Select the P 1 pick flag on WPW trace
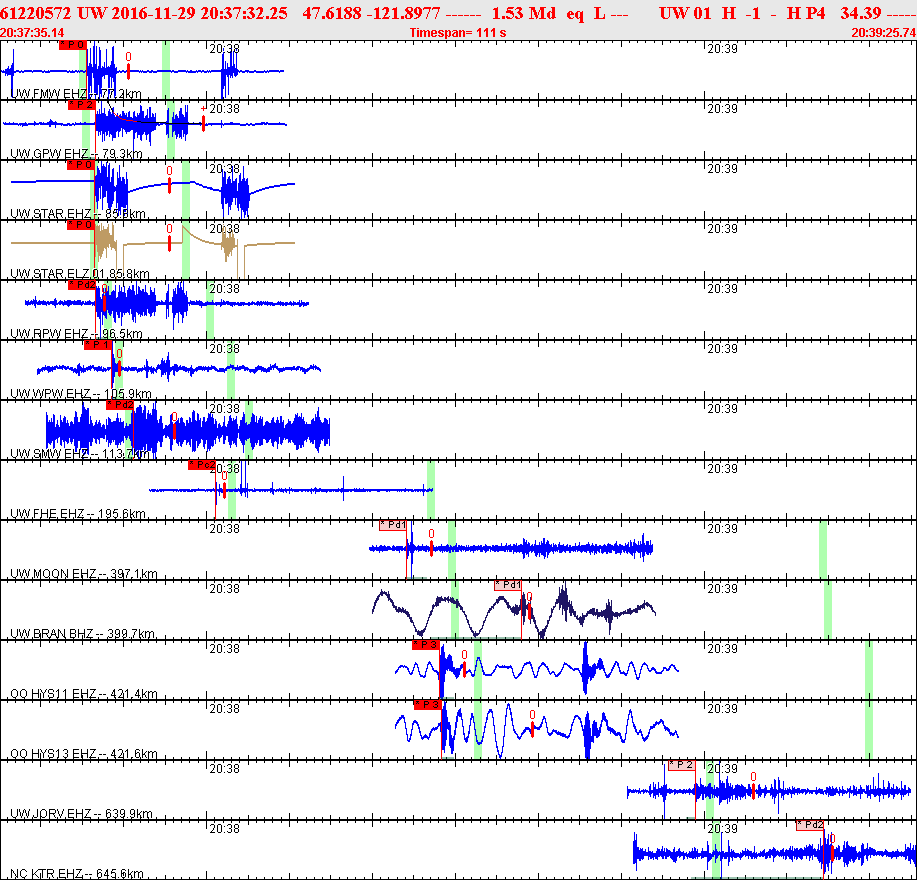The image size is (917, 880). click(98, 345)
